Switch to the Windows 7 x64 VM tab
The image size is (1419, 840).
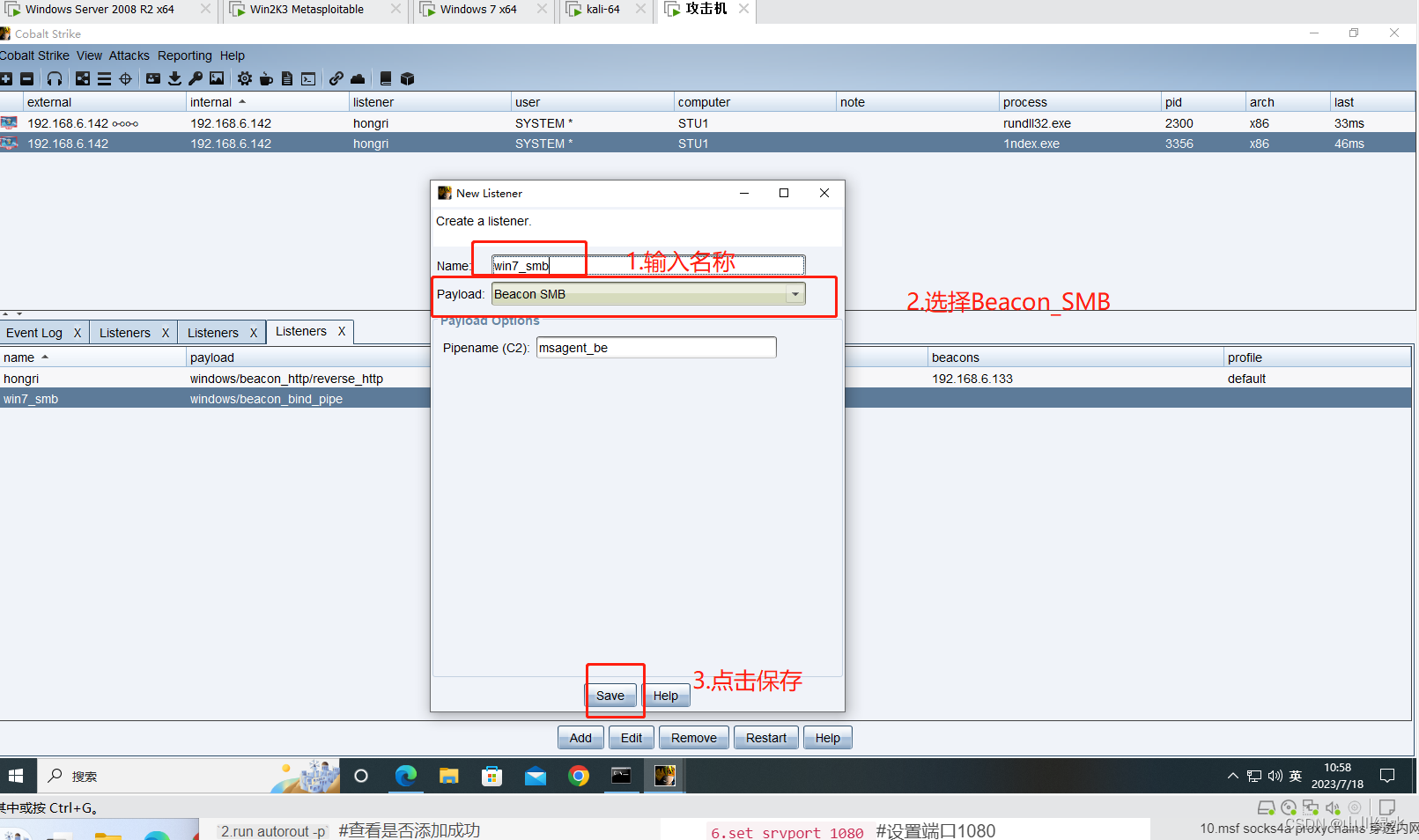tap(478, 10)
